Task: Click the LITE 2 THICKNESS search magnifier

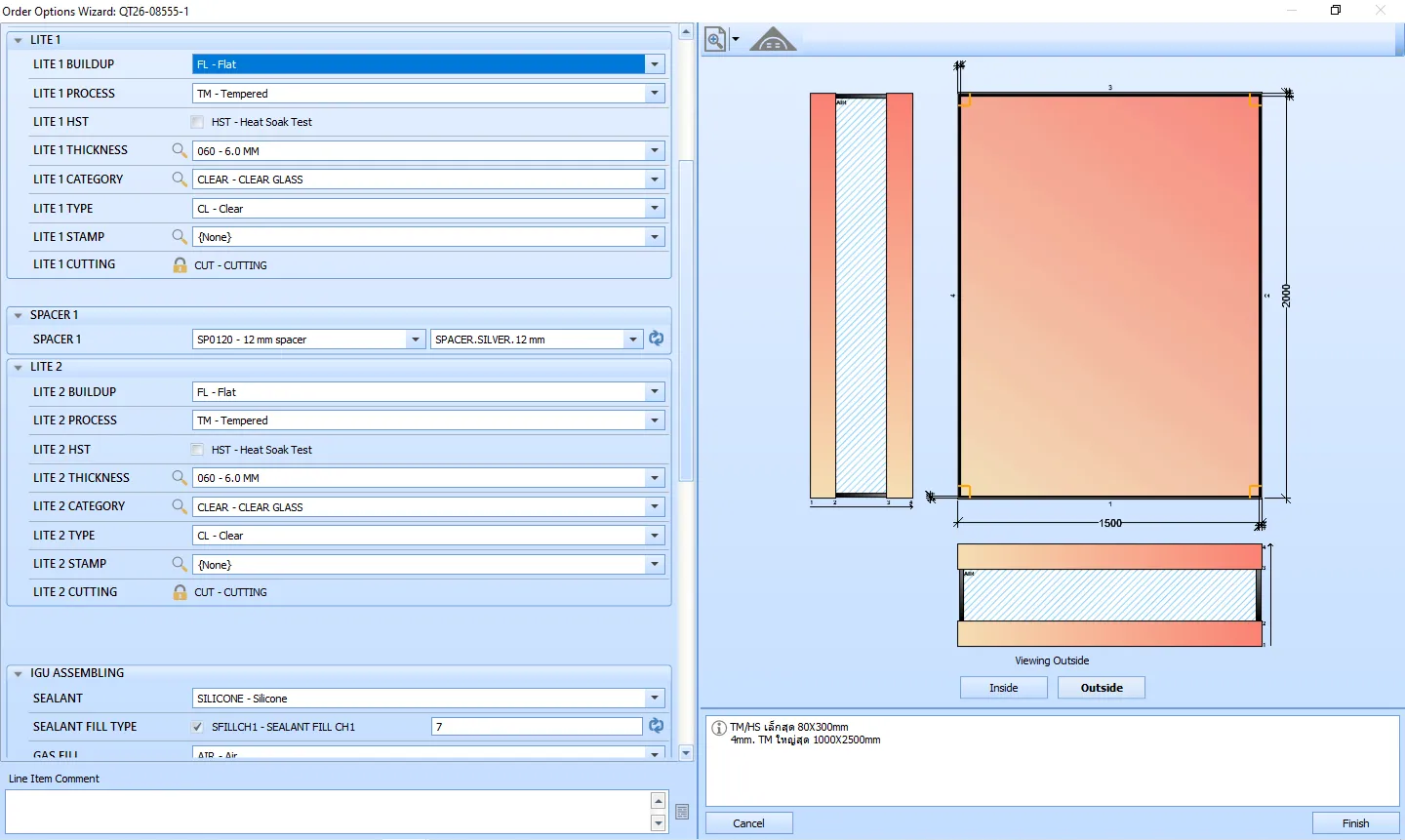Action: pyautogui.click(x=180, y=477)
